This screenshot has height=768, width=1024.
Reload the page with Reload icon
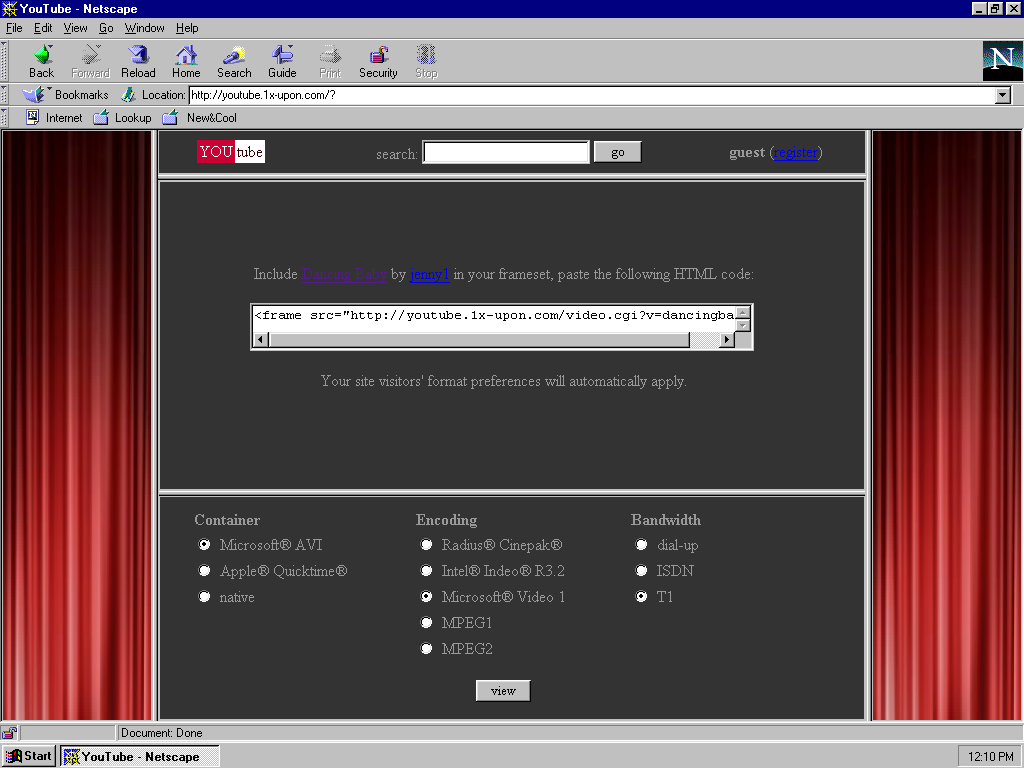(x=138, y=55)
